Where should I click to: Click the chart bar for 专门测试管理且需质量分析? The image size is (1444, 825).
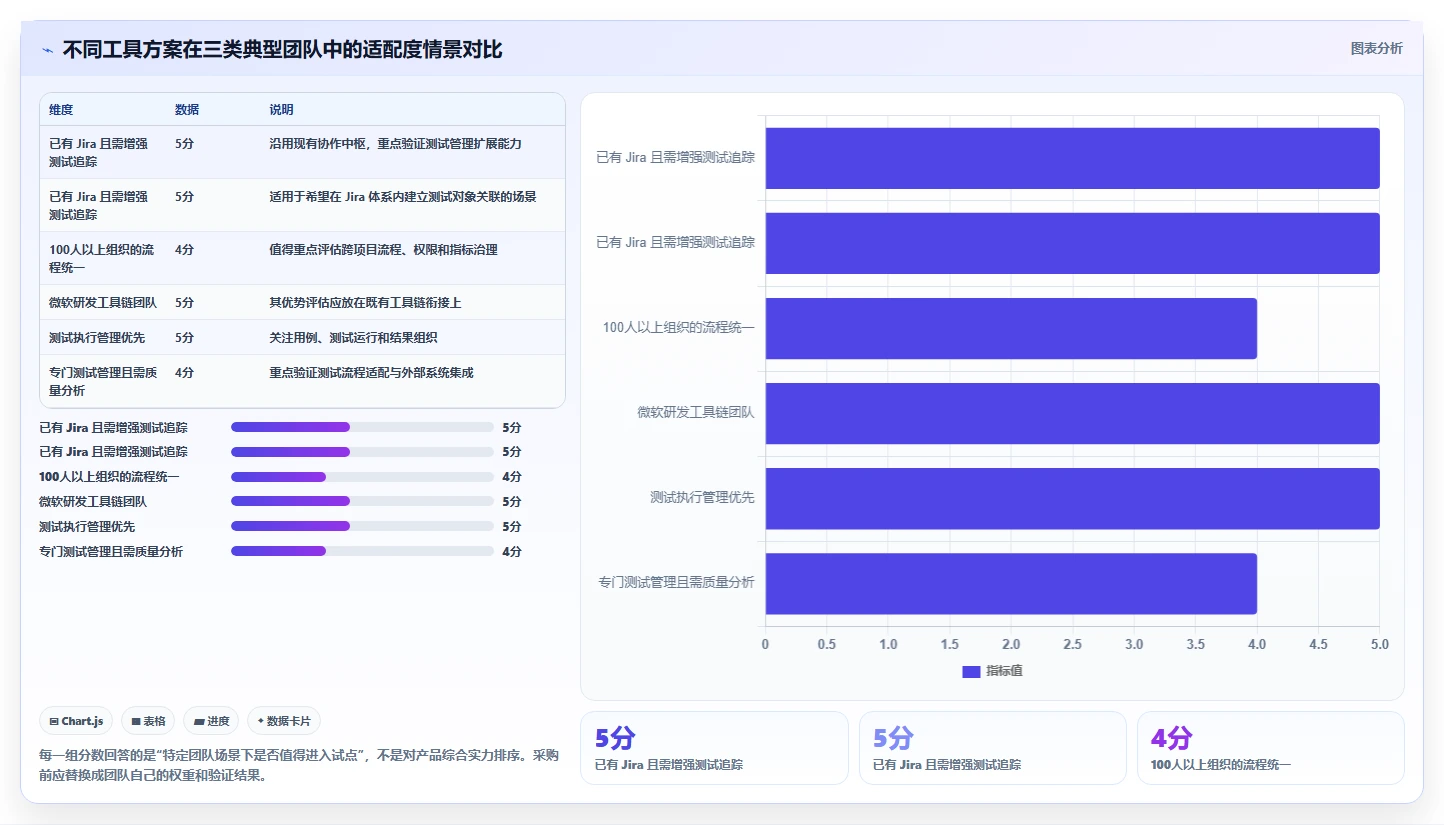point(1011,584)
